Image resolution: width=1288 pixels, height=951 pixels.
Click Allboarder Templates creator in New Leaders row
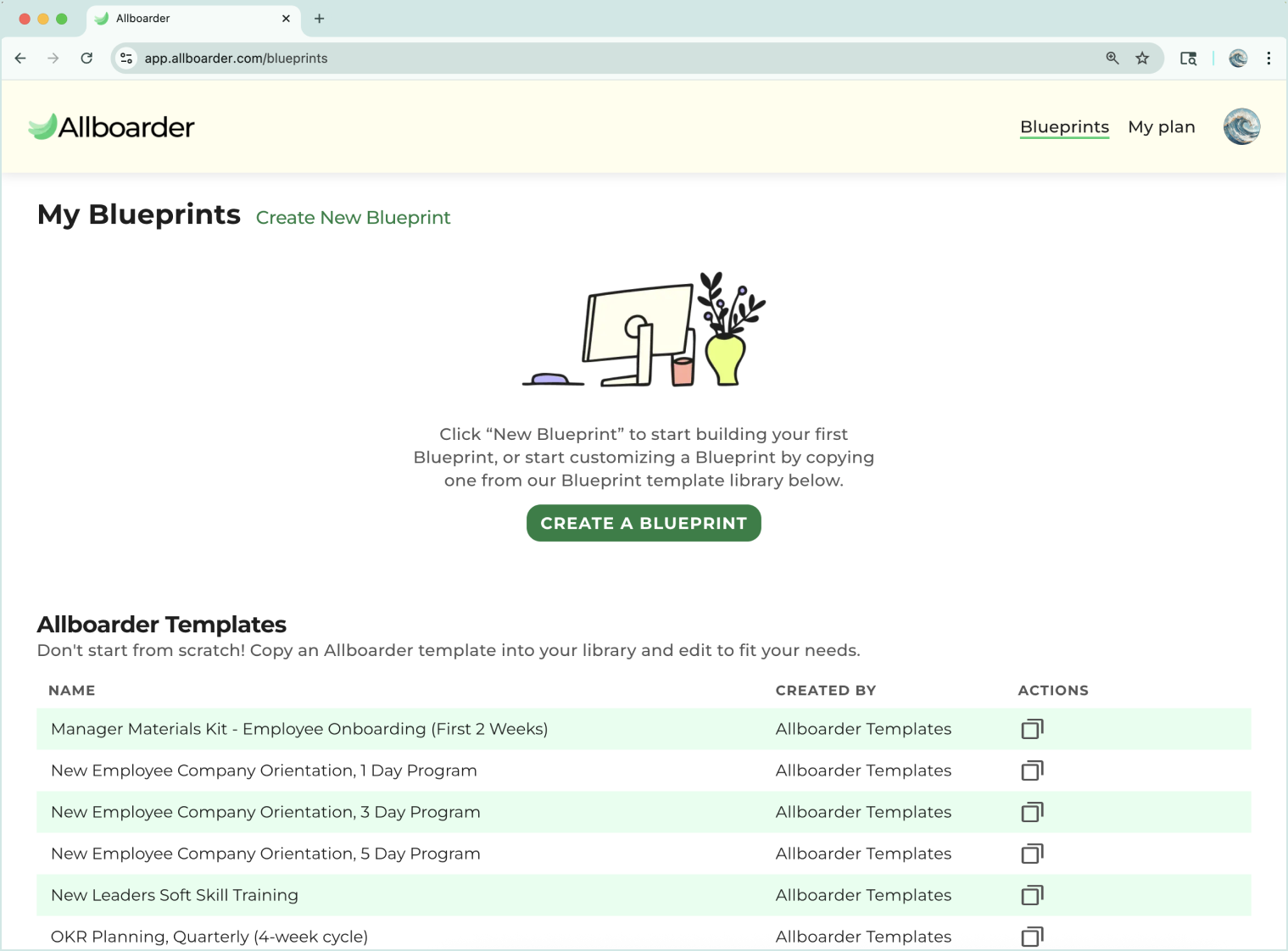[863, 895]
